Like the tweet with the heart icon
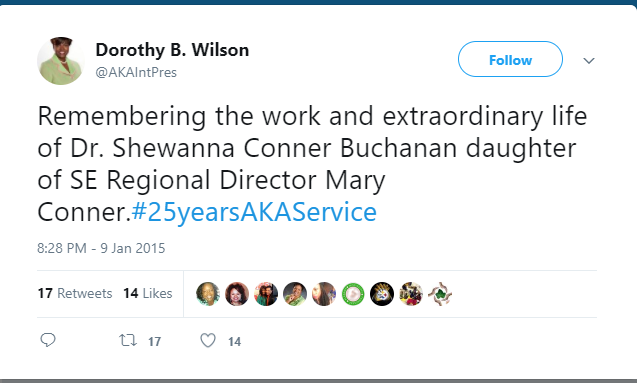637x383 pixels. (x=208, y=340)
